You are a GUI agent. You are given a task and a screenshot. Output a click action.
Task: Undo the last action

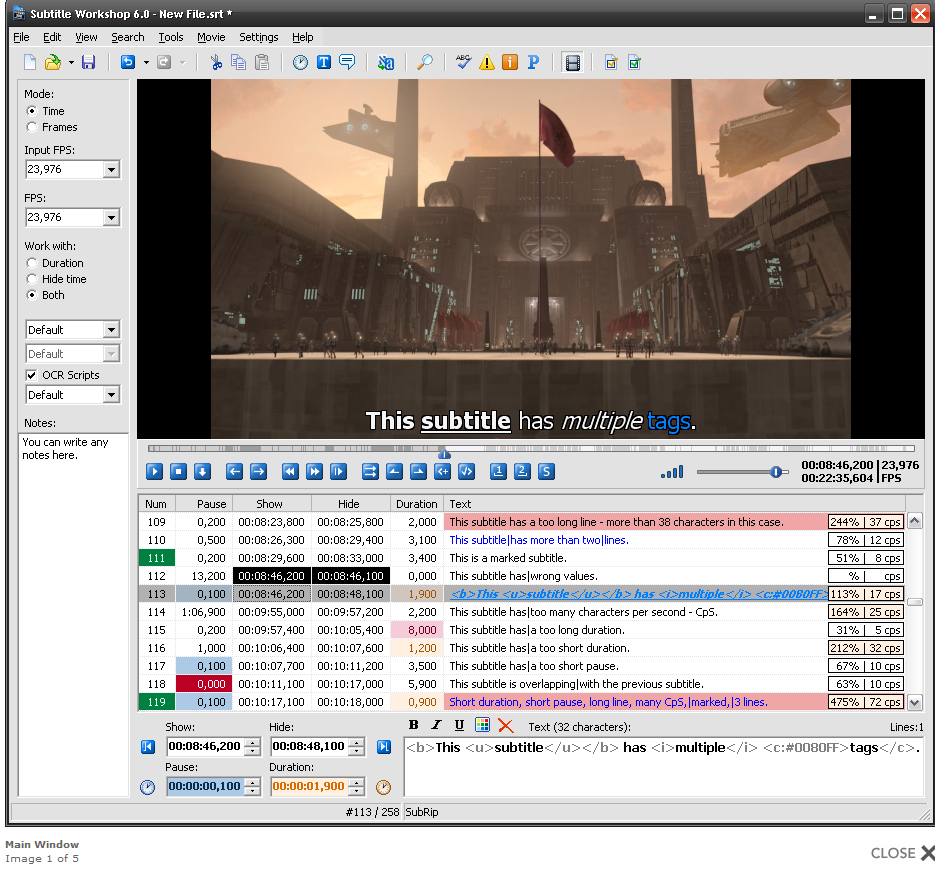click(128, 62)
